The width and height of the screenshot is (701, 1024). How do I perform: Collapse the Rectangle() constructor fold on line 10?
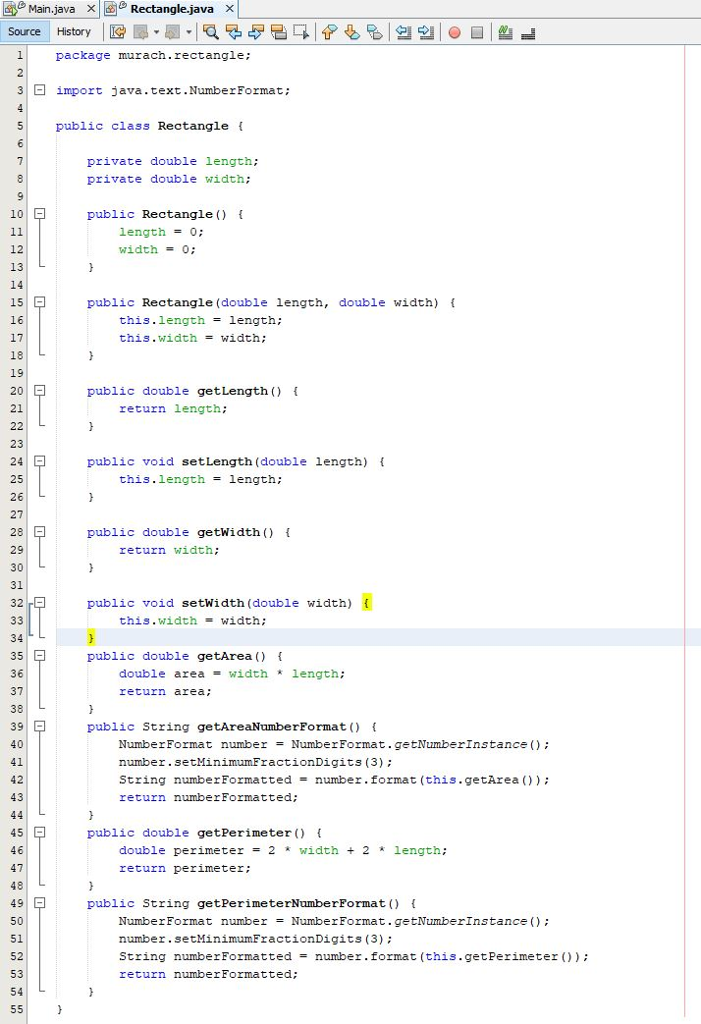[x=40, y=214]
